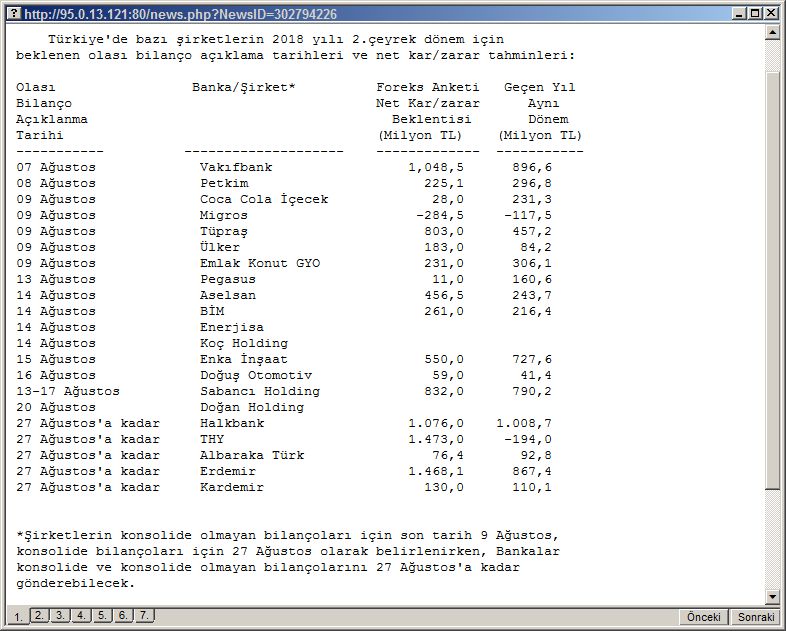The height and width of the screenshot is (631, 786).
Task: Click the Sonraki button
Action: tap(756, 617)
